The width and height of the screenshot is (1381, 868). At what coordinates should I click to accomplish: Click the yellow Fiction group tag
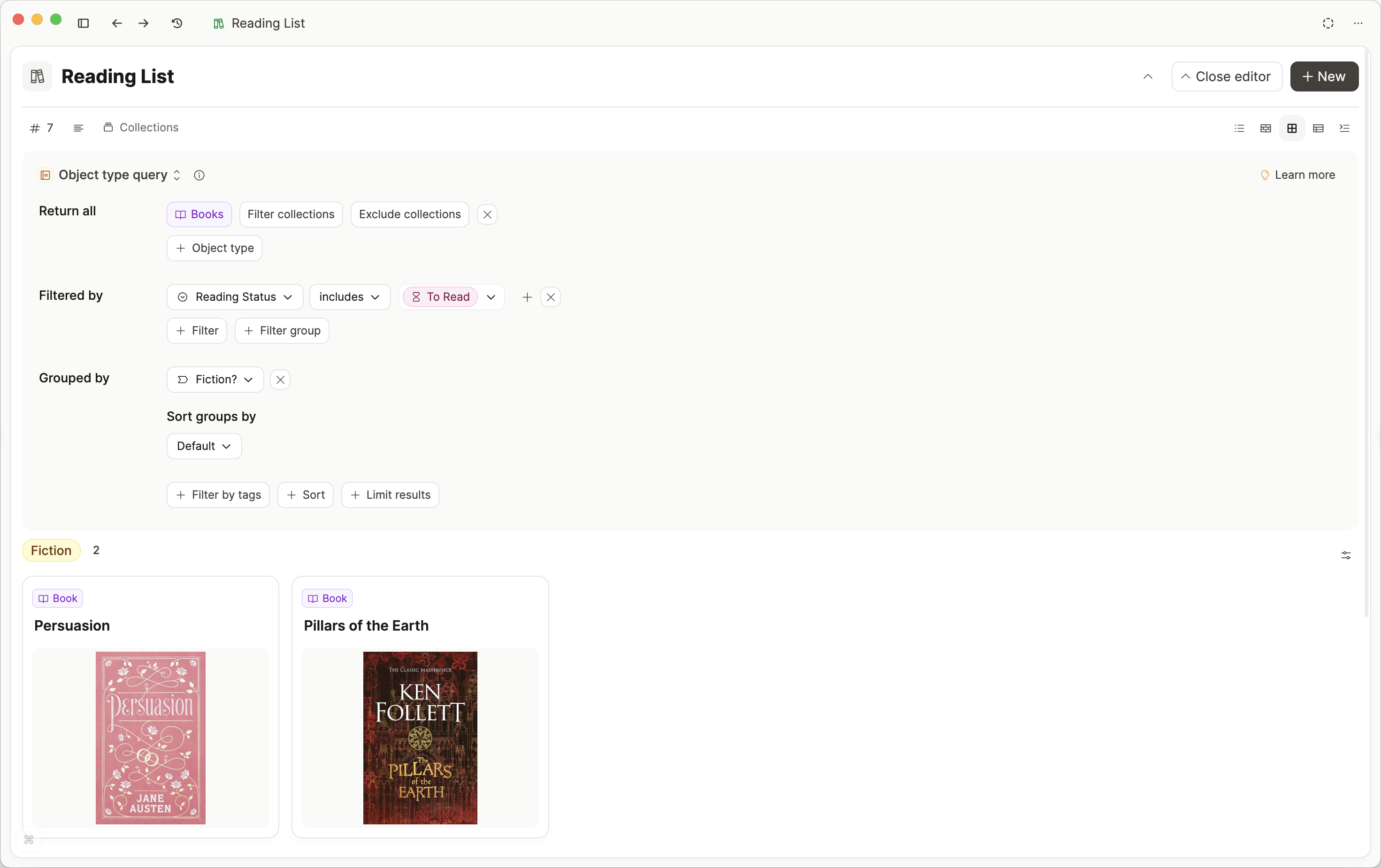click(51, 550)
